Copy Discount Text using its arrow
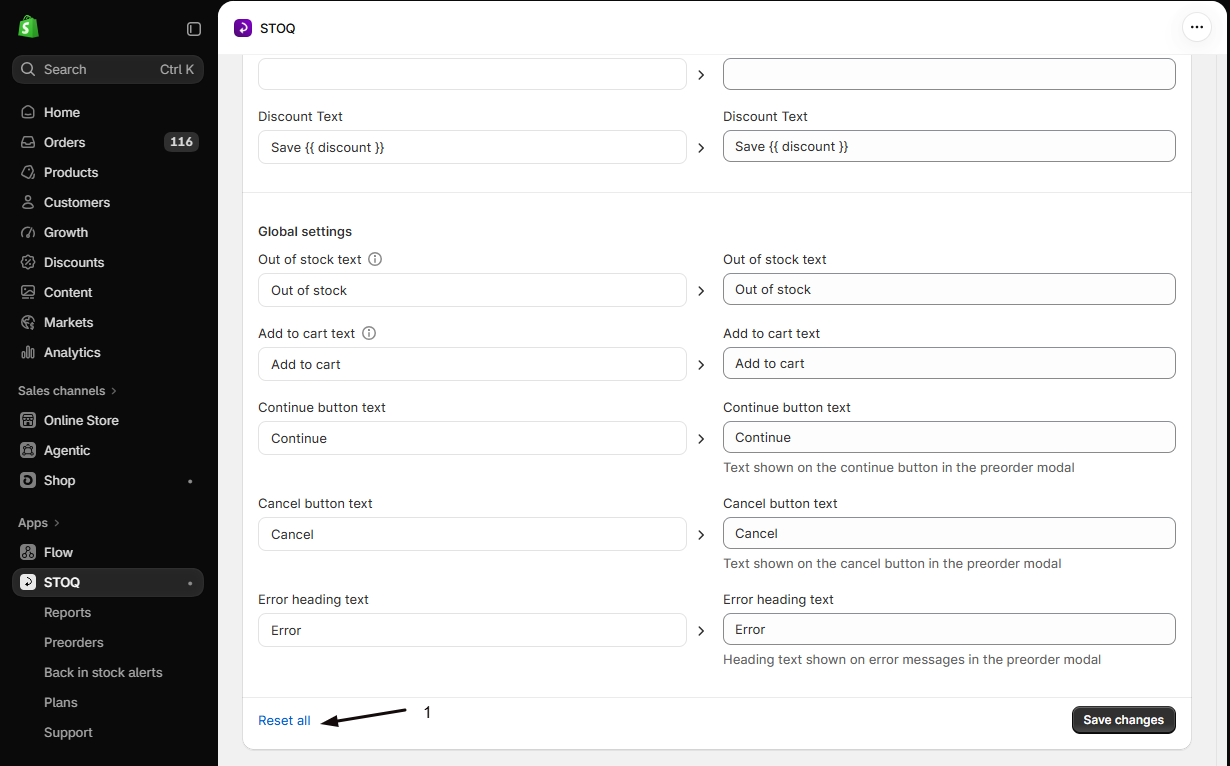The image size is (1230, 766). coord(701,147)
